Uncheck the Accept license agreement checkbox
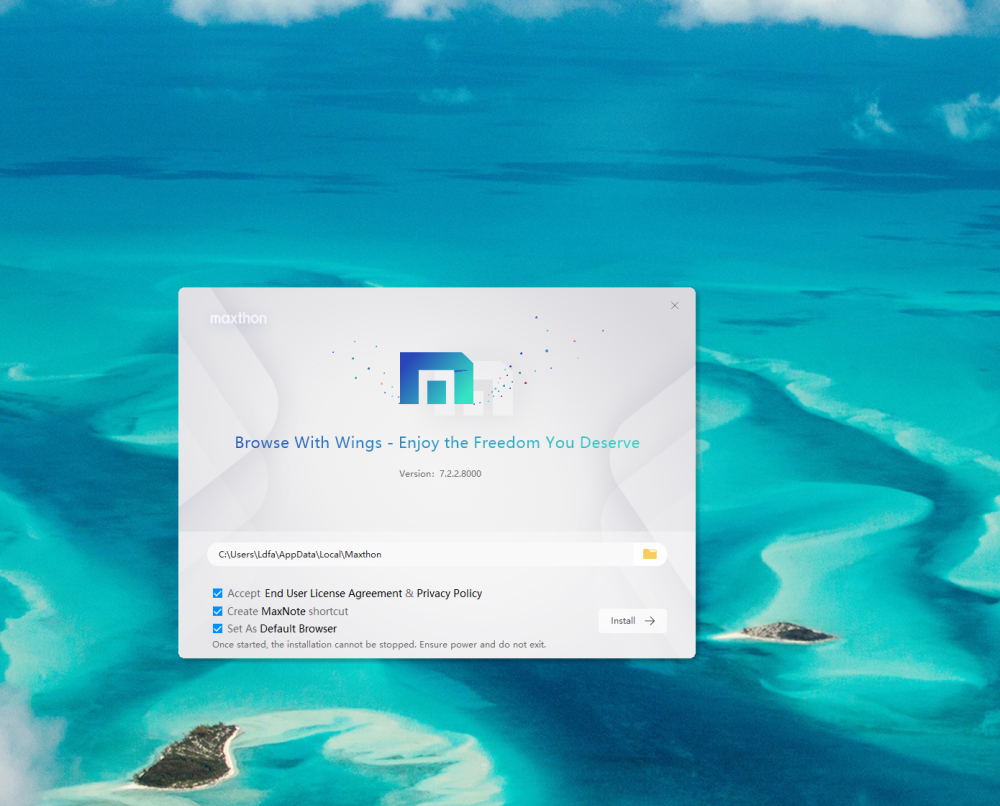This screenshot has width=1000, height=806. pos(218,593)
